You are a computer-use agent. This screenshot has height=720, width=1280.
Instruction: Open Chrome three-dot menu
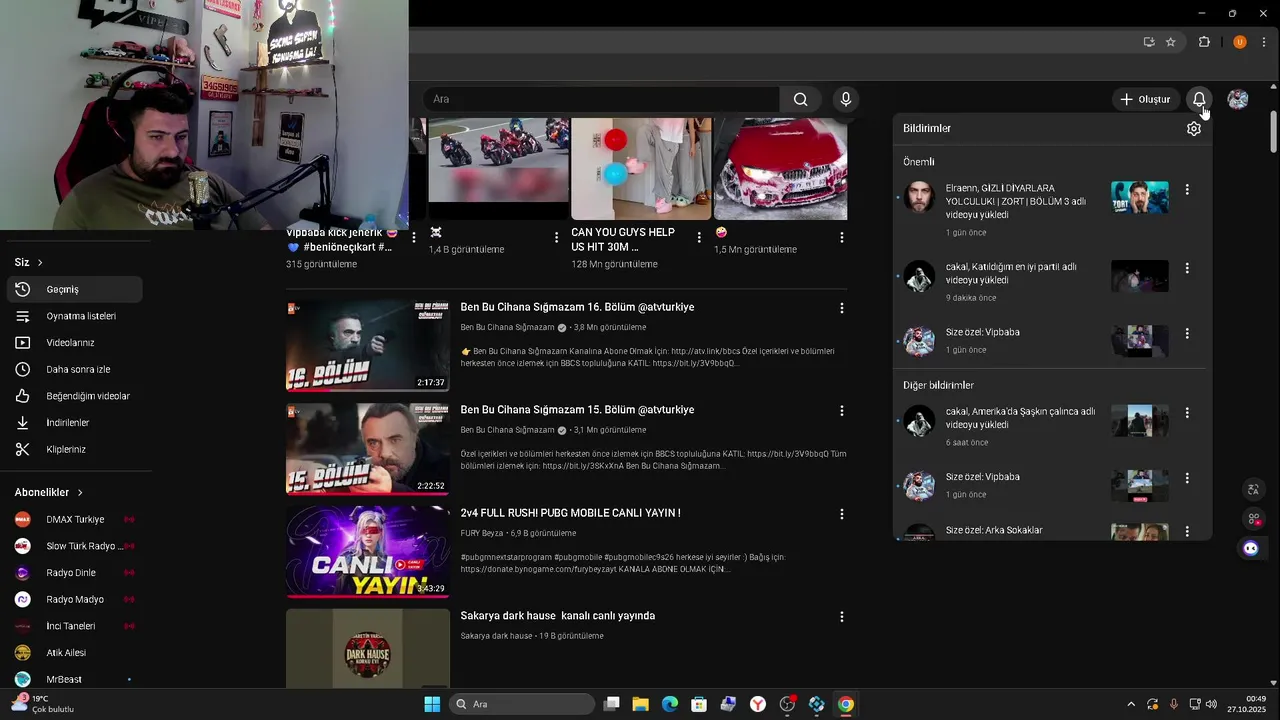pos(1264,42)
